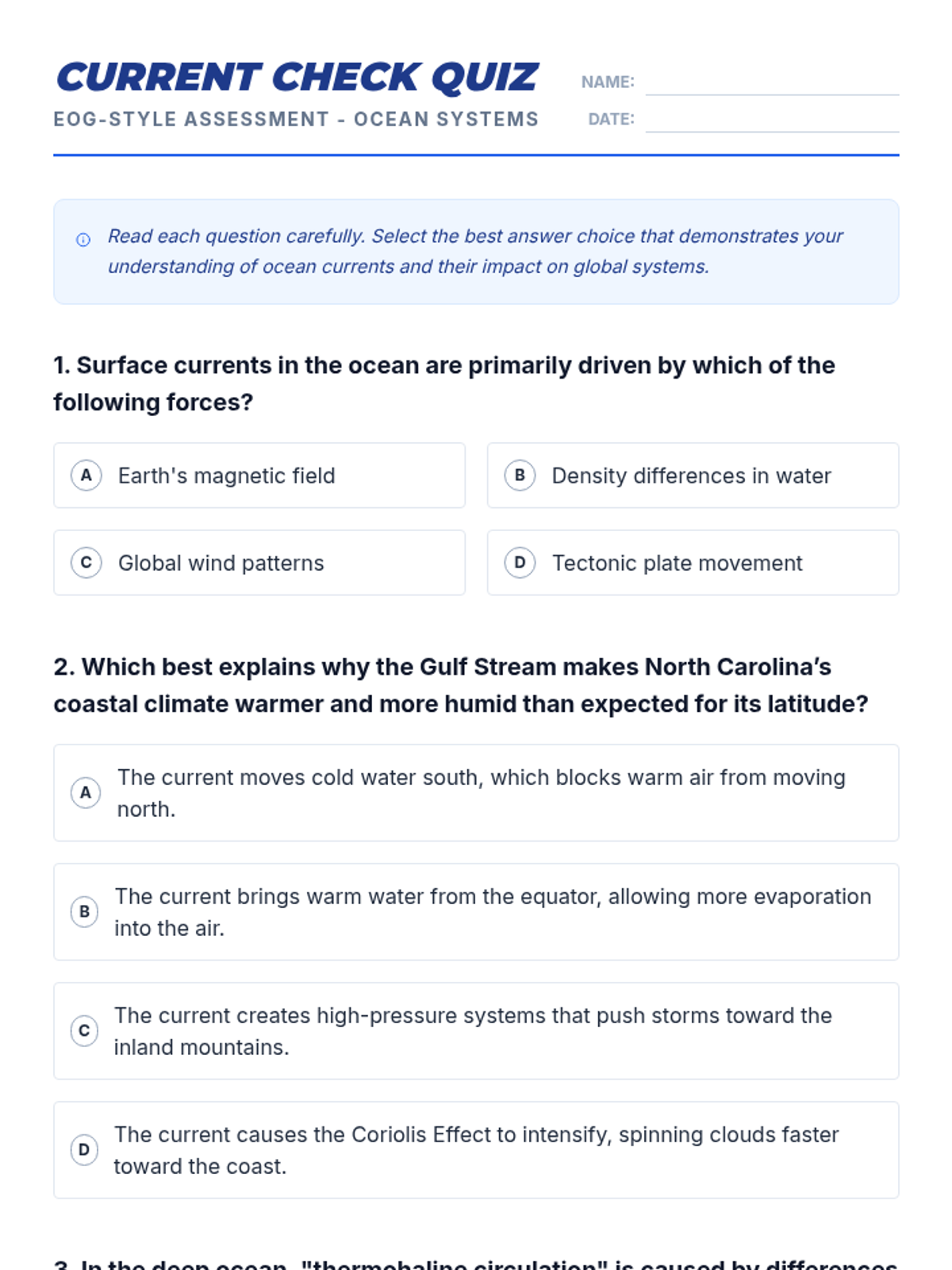
Task: Click the info icon in instructions box
Action: 83,240
